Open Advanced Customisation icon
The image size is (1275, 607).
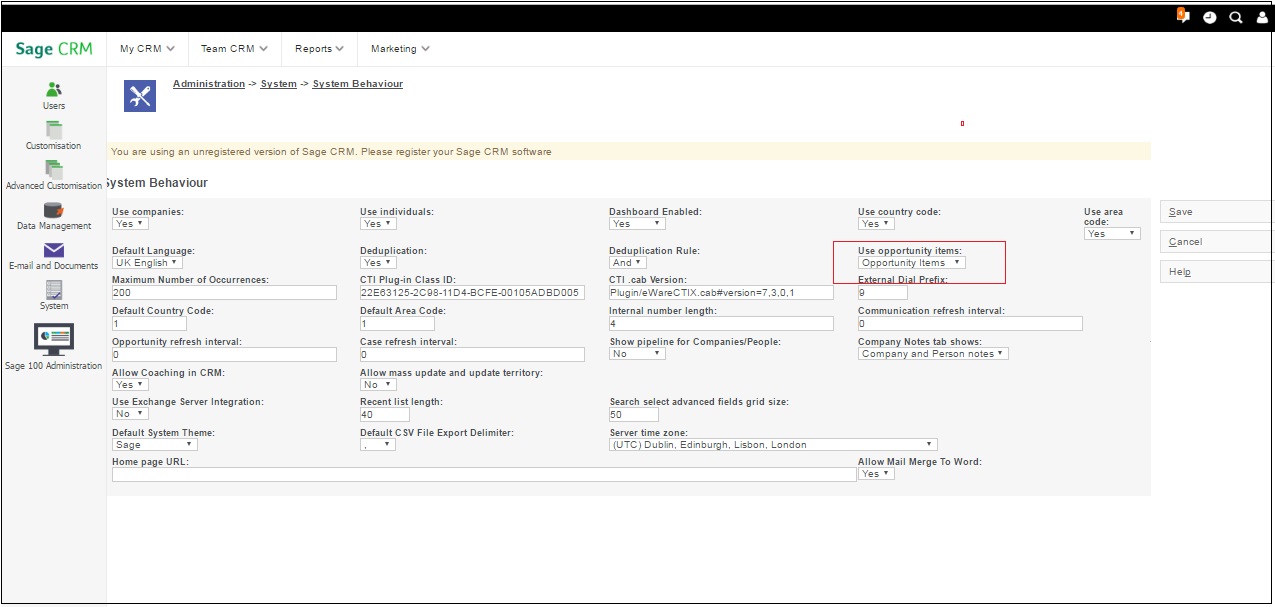pos(54,170)
